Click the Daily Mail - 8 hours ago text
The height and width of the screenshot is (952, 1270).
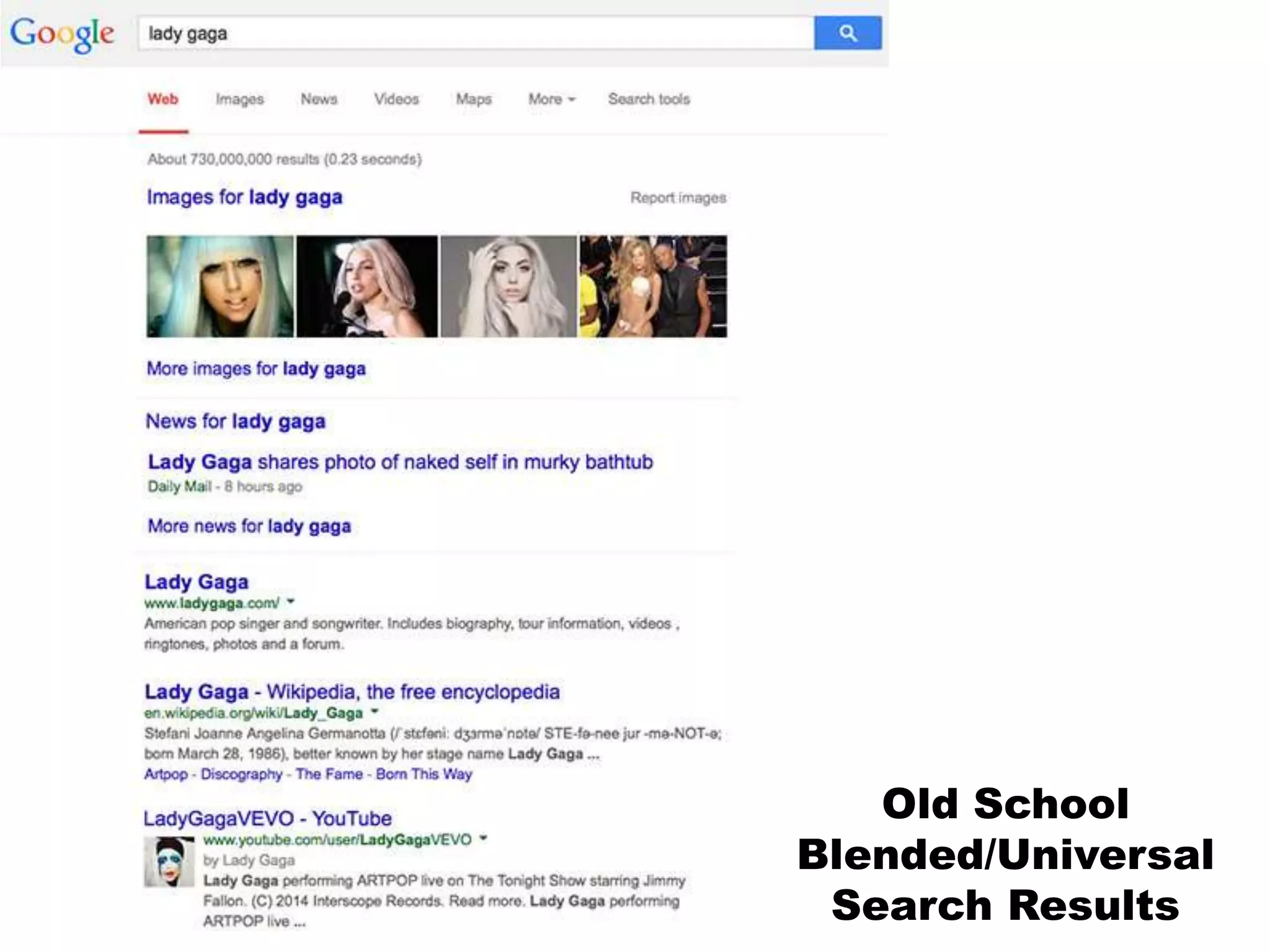225,487
